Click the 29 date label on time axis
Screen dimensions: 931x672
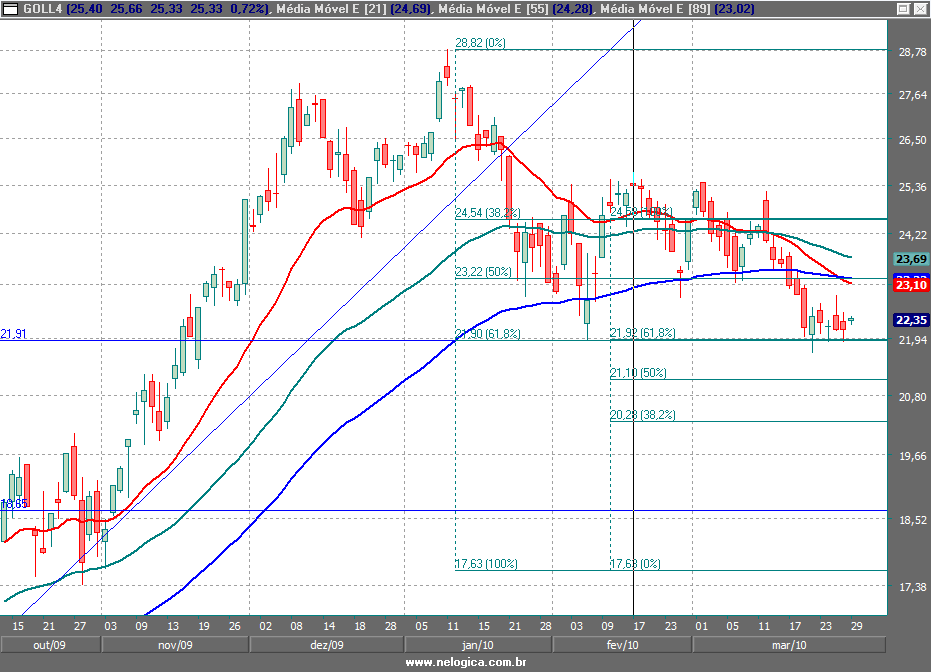tap(856, 626)
